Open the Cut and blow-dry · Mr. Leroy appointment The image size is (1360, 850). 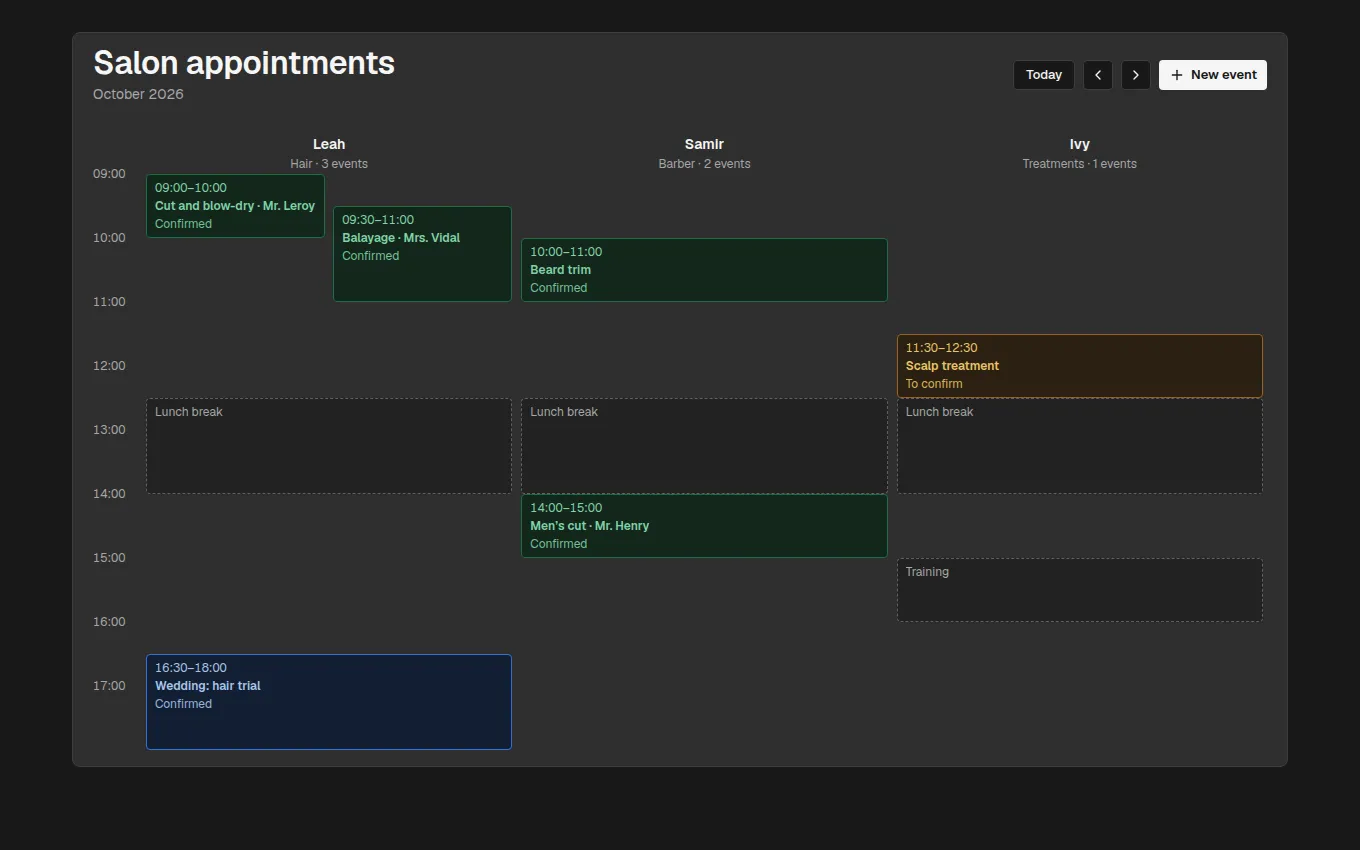pos(235,206)
